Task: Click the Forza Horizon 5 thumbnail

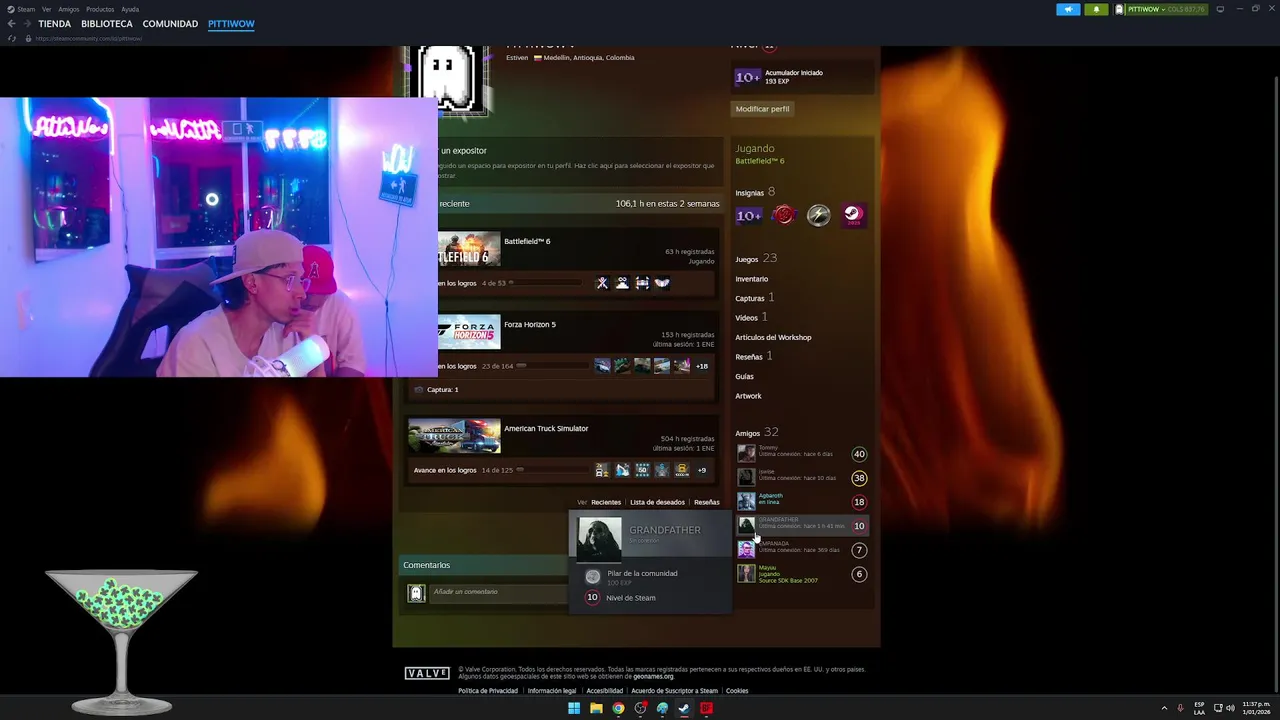Action: coord(469,332)
